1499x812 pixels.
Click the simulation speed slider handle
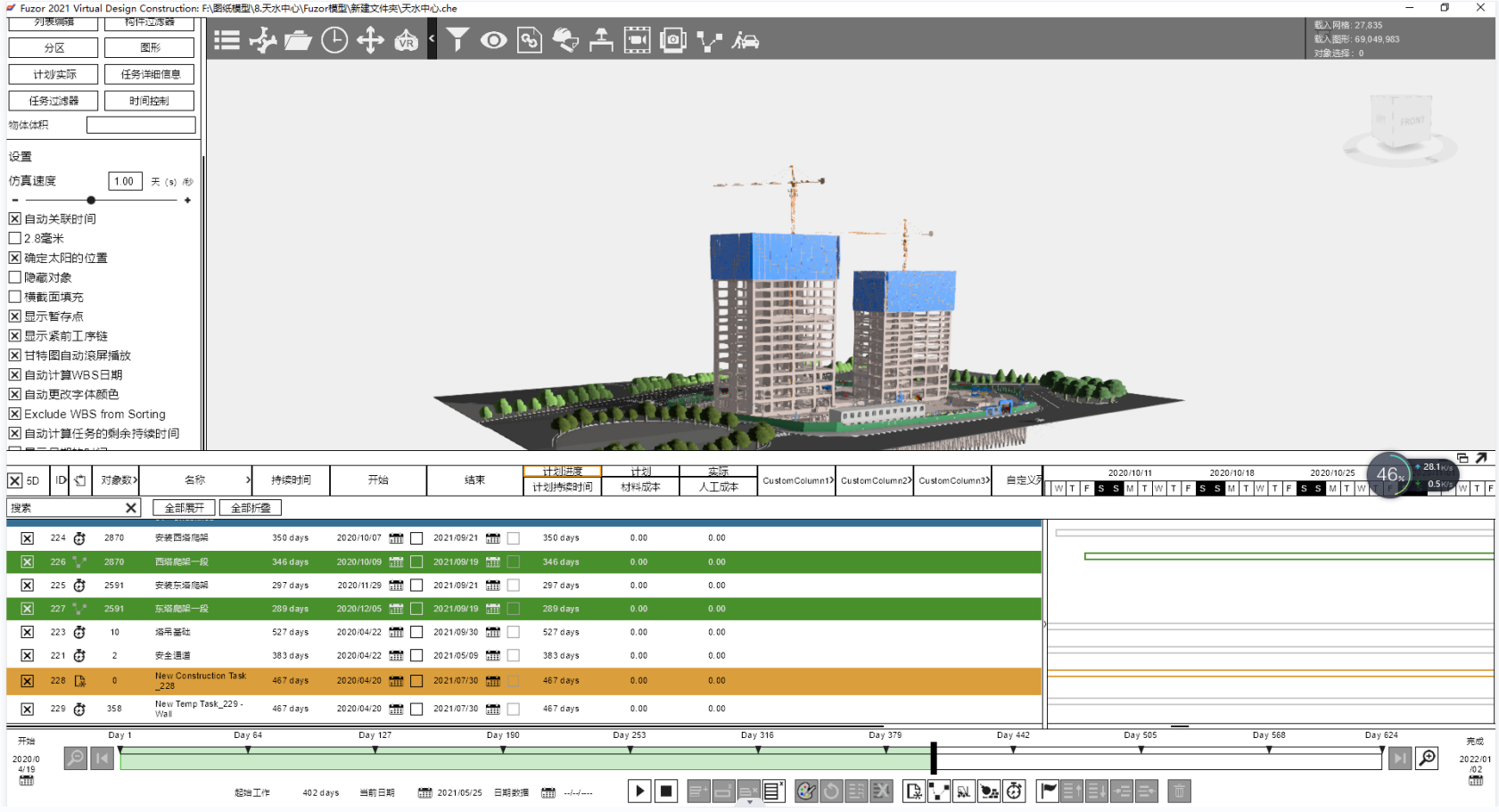[x=91, y=201]
